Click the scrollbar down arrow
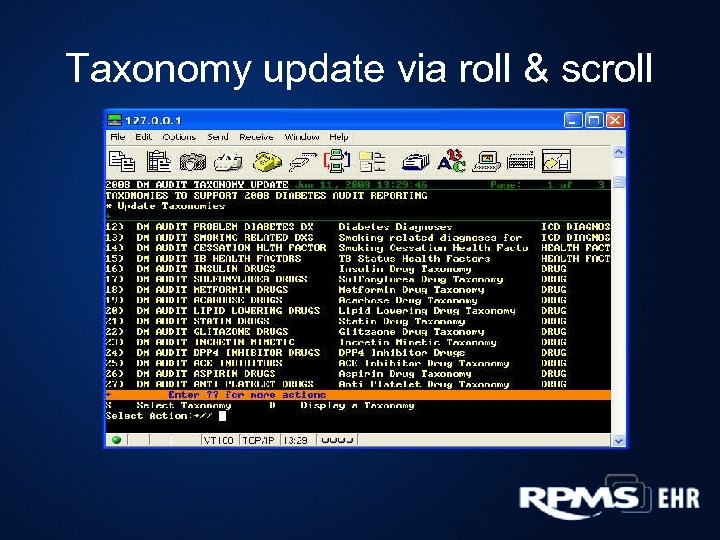Image resolution: width=720 pixels, height=540 pixels. pyautogui.click(x=619, y=441)
